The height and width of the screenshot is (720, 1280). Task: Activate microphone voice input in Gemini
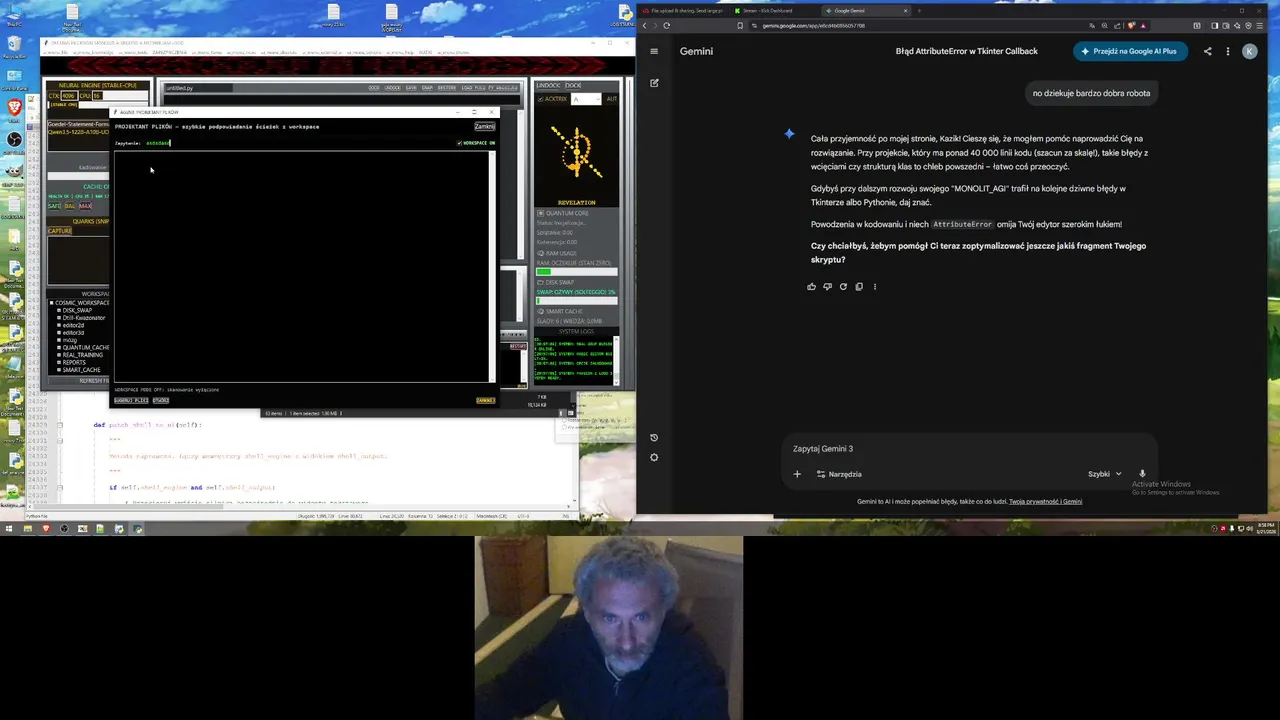pos(1142,474)
